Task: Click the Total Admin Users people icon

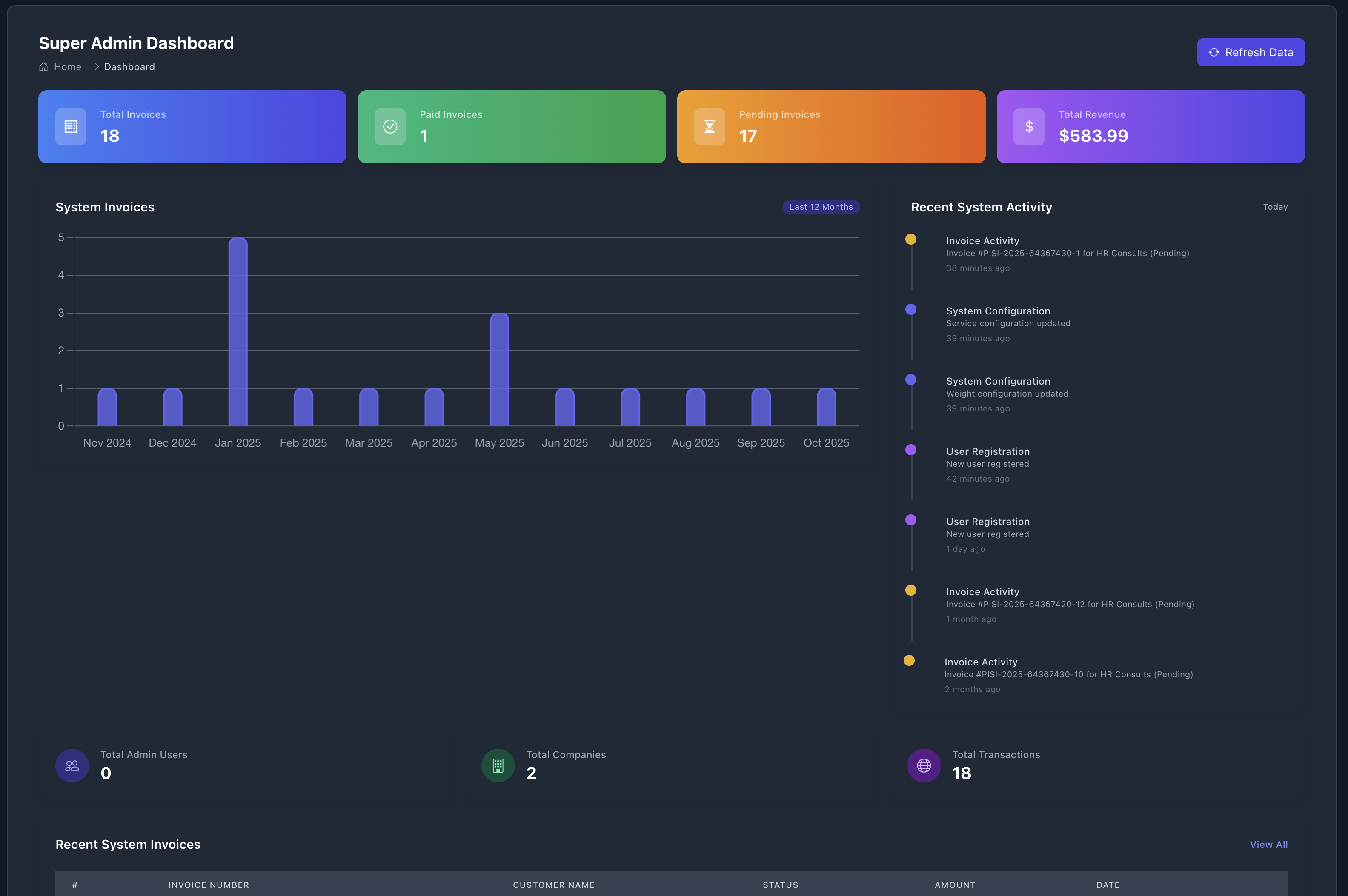Action: [72, 765]
